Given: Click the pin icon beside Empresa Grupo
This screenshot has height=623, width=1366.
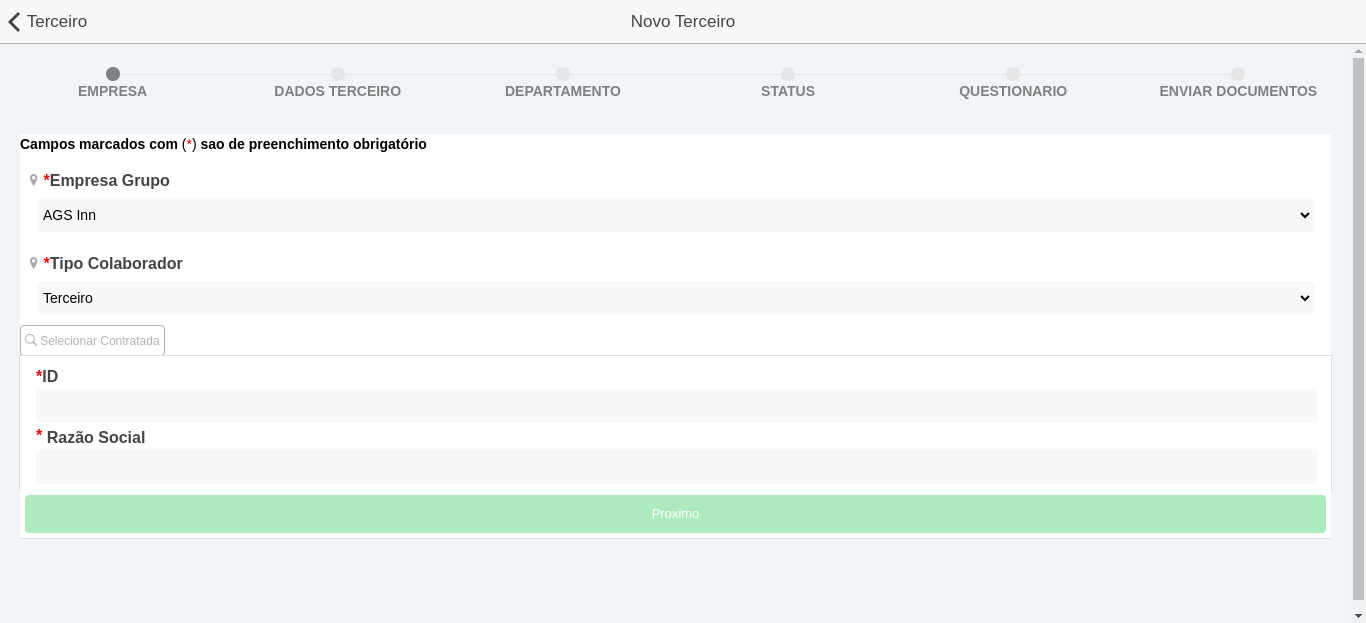Looking at the screenshot, I should (33, 180).
